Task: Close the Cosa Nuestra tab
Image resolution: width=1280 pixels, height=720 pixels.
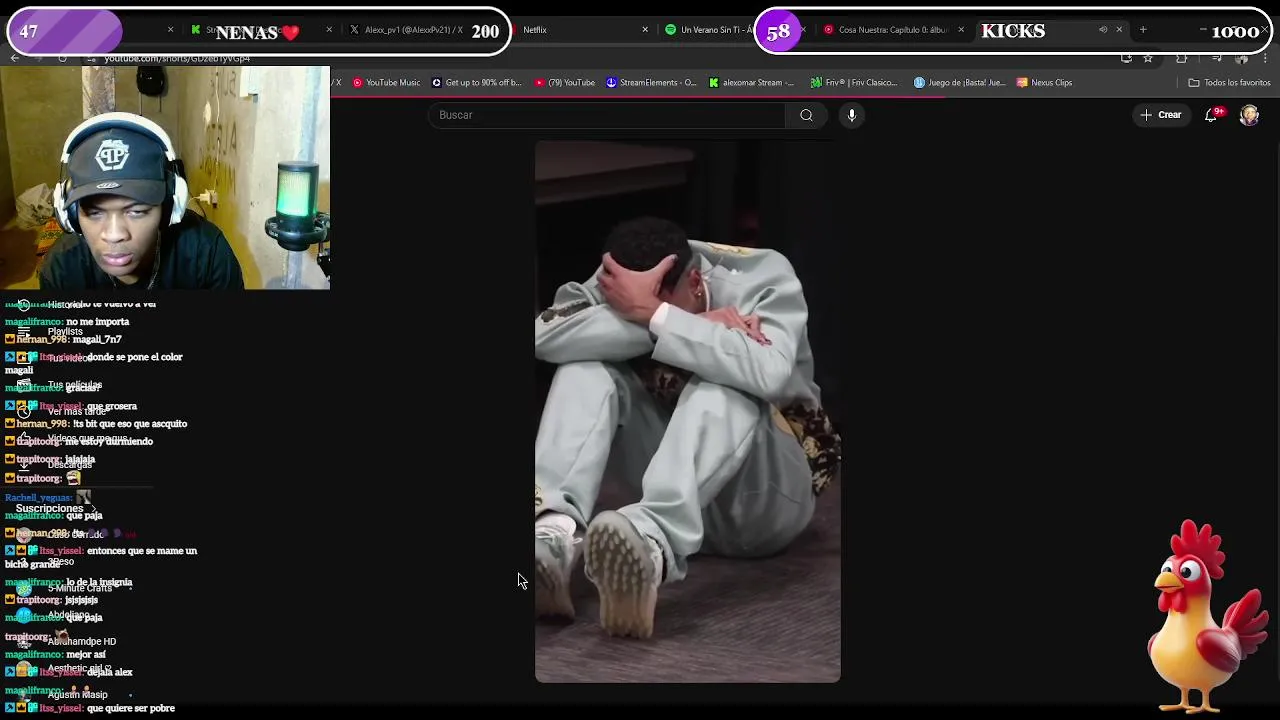Action: pyautogui.click(x=961, y=30)
